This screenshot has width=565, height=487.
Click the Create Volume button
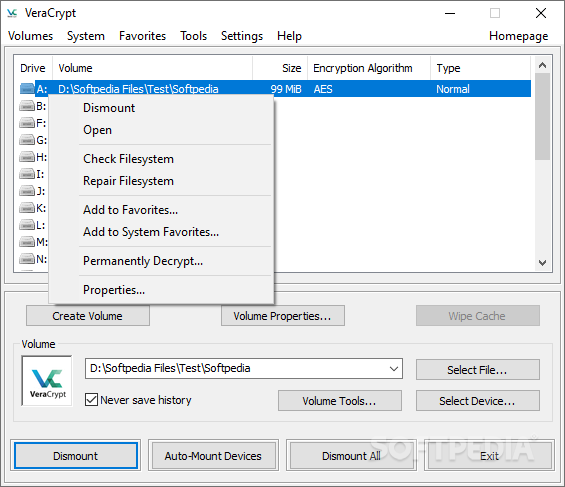88,316
